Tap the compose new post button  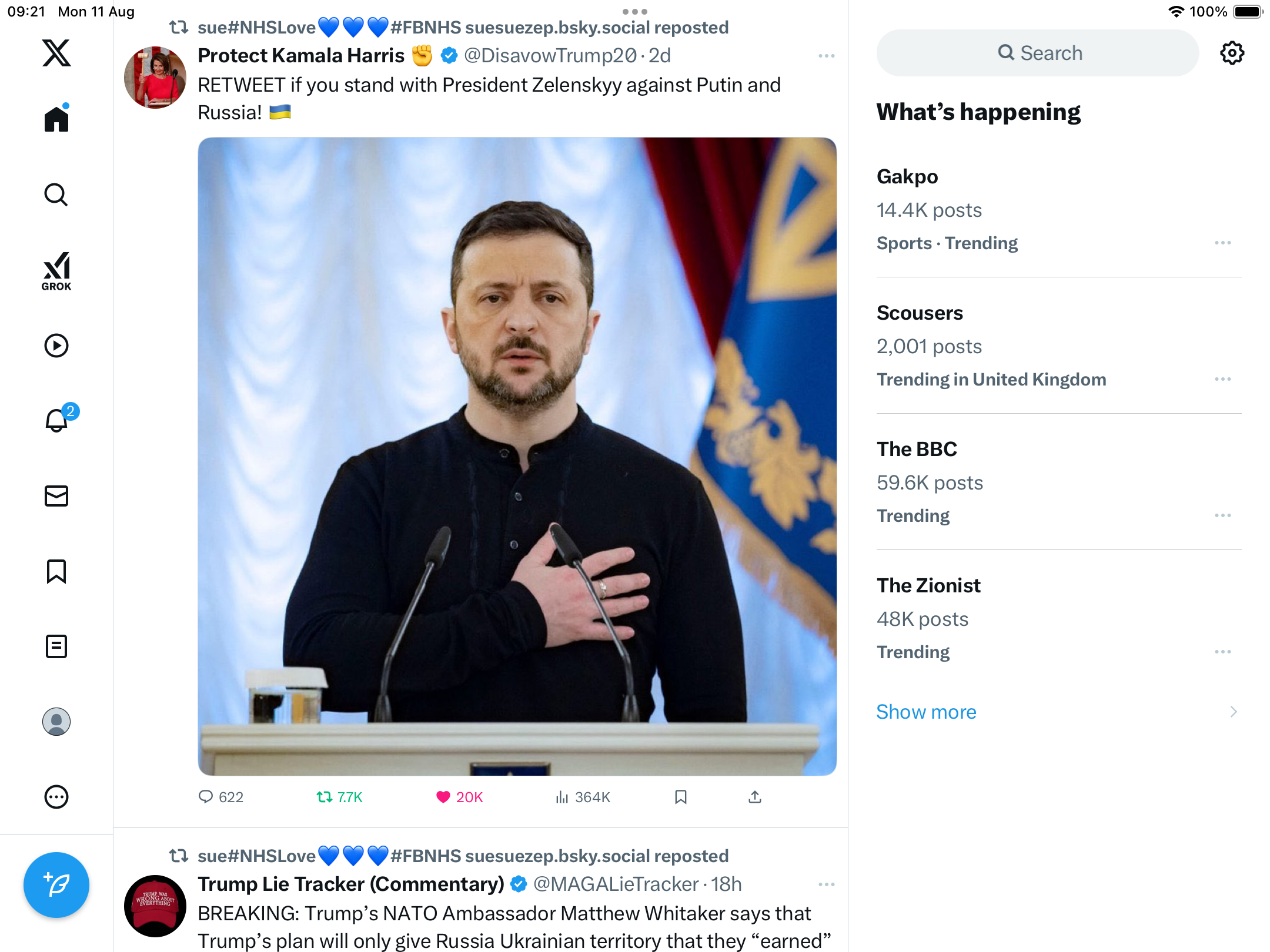tap(56, 884)
